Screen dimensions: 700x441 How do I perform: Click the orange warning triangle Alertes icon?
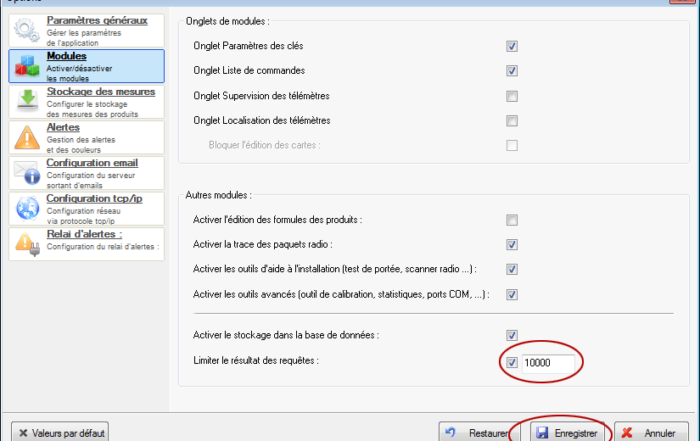click(x=27, y=137)
